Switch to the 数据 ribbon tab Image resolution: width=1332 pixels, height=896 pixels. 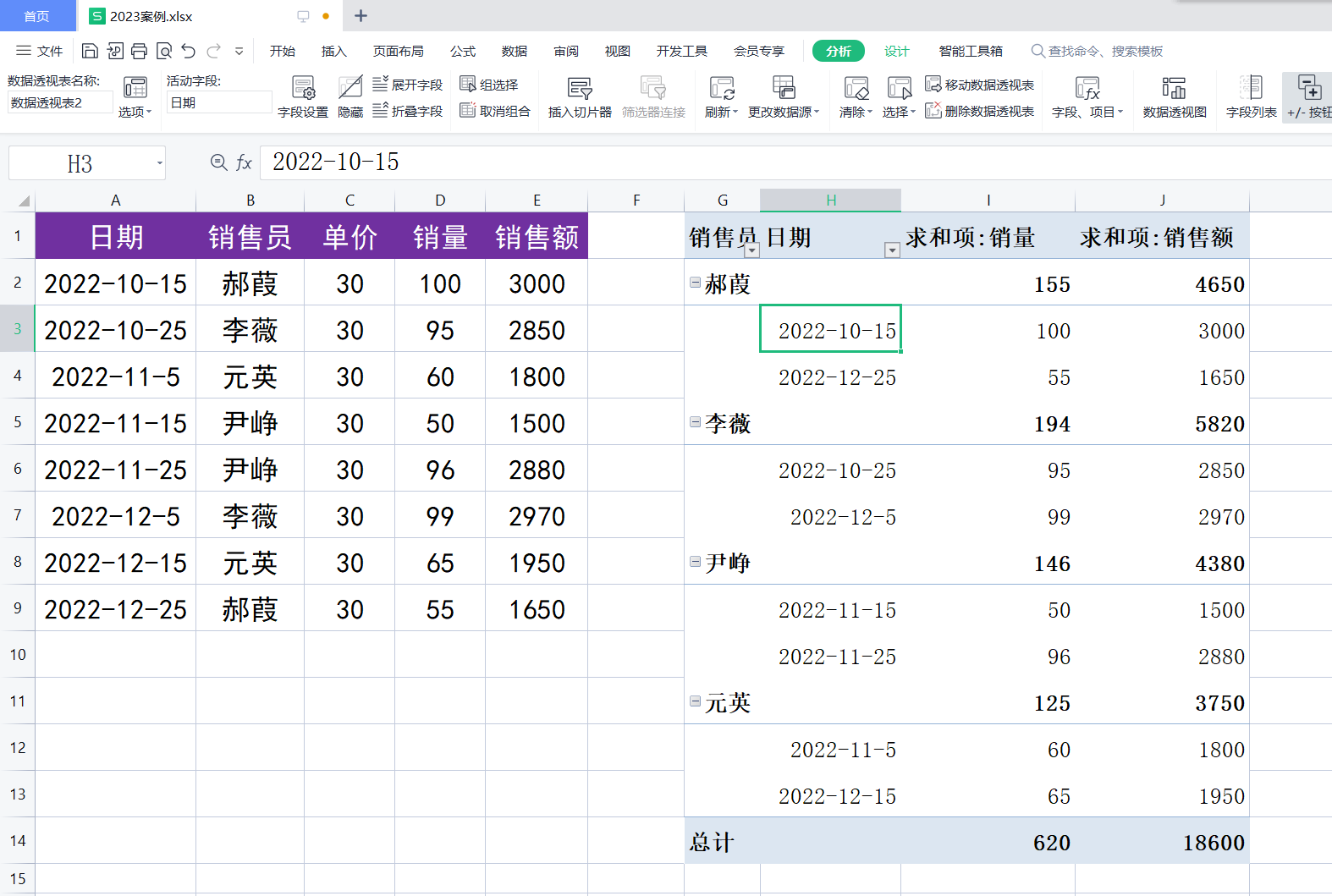(515, 51)
